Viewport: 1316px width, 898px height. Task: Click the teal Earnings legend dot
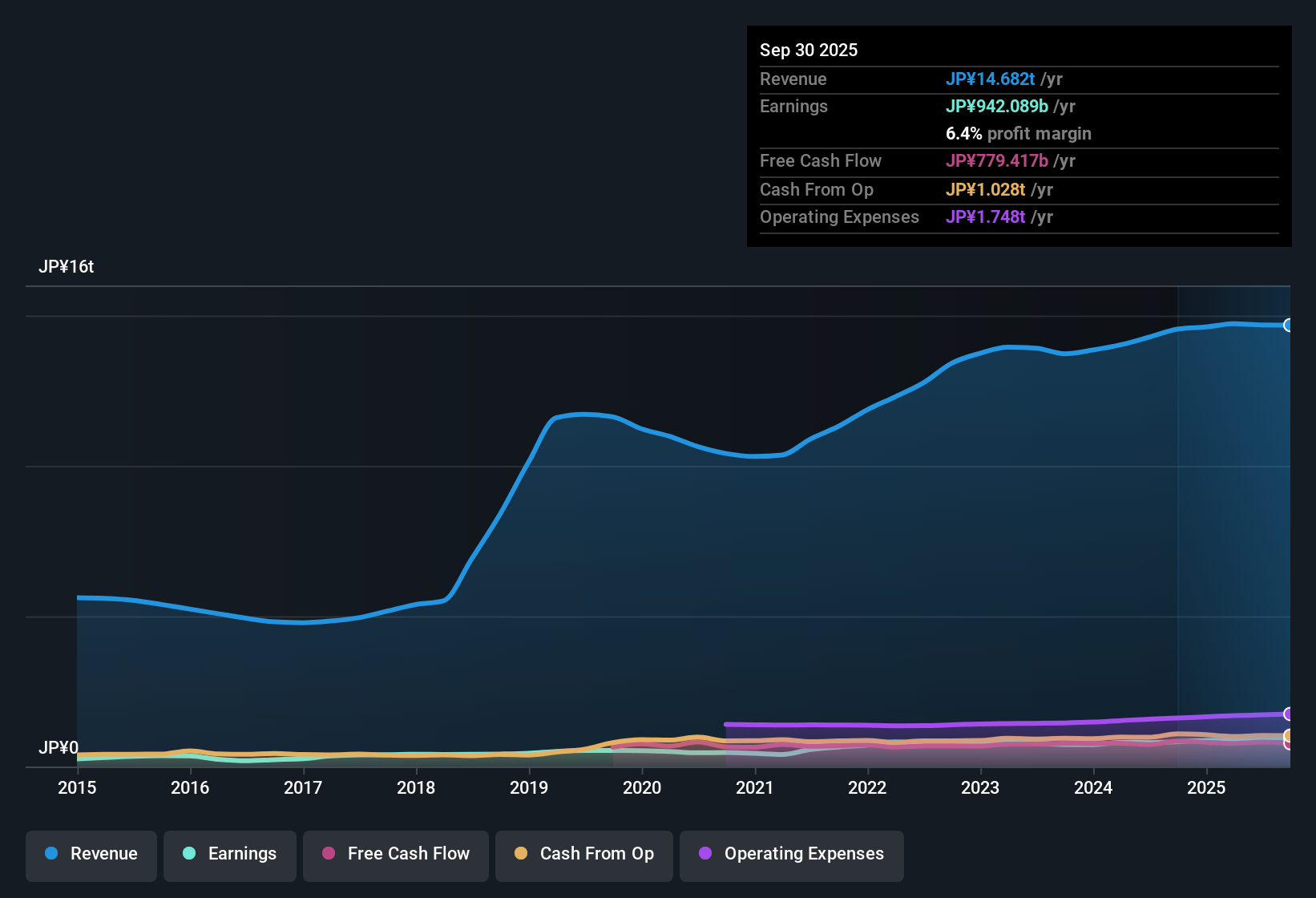tap(190, 854)
